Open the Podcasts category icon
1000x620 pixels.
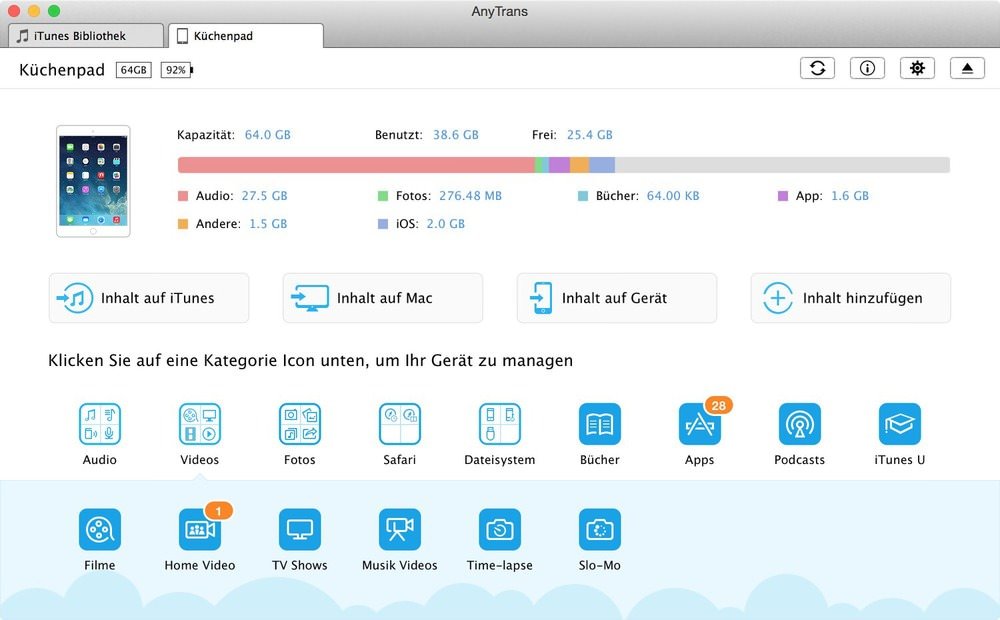800,424
